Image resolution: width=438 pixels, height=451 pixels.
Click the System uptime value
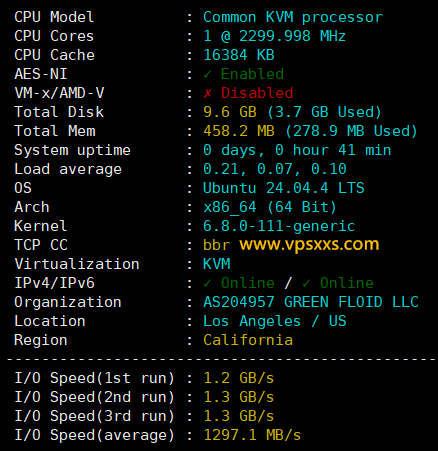pyautogui.click(x=297, y=150)
